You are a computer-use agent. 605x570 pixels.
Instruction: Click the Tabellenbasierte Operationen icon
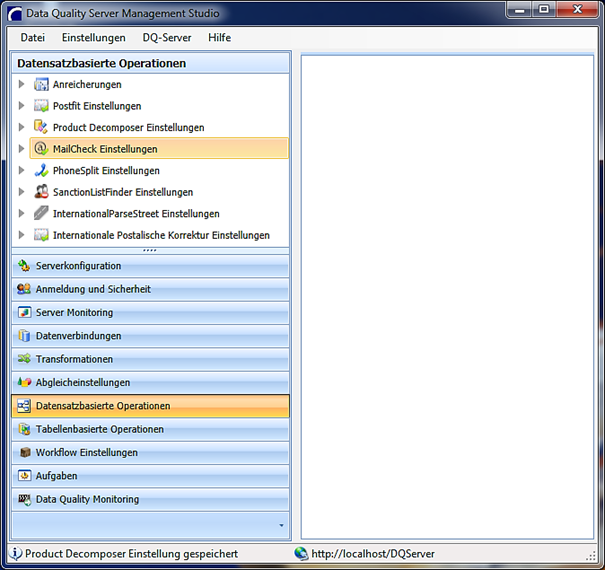coord(24,429)
